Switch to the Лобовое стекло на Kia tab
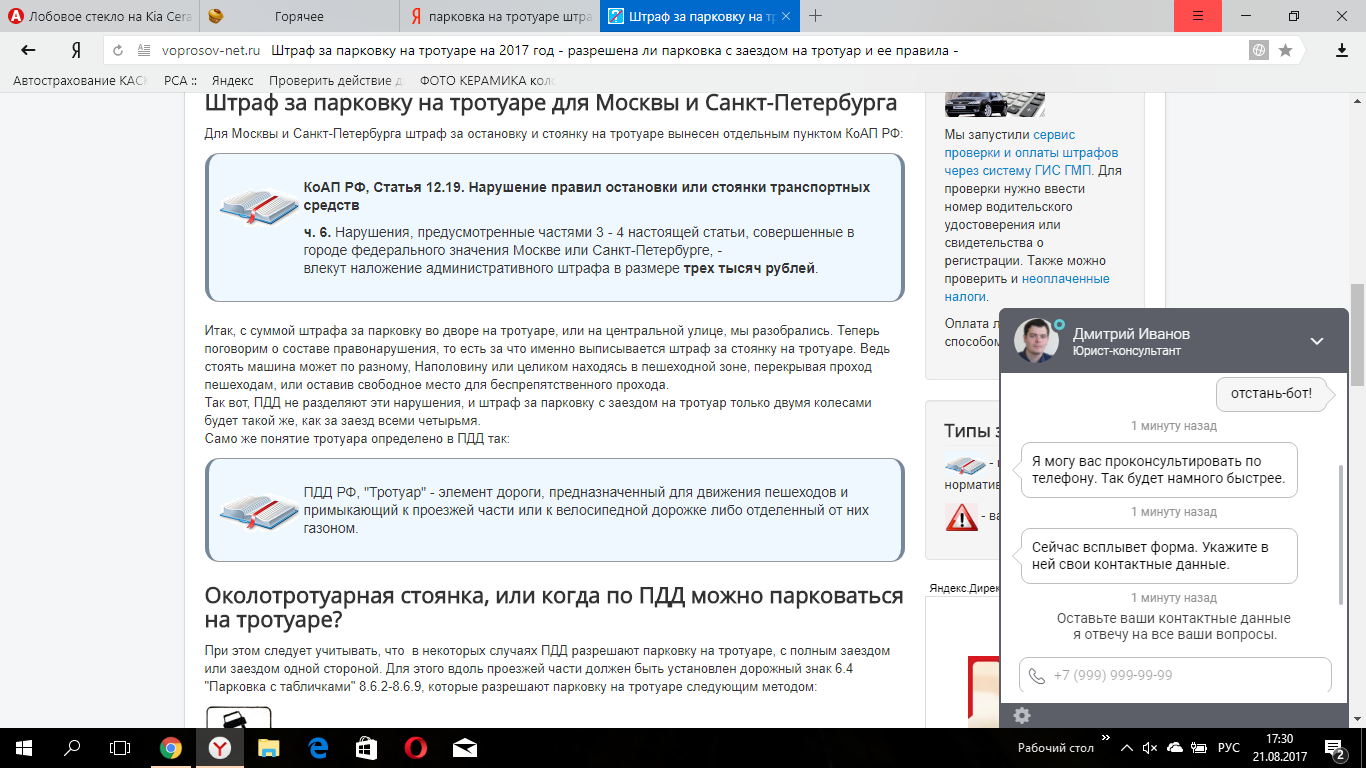Viewport: 1366px width, 768px height. coord(100,16)
